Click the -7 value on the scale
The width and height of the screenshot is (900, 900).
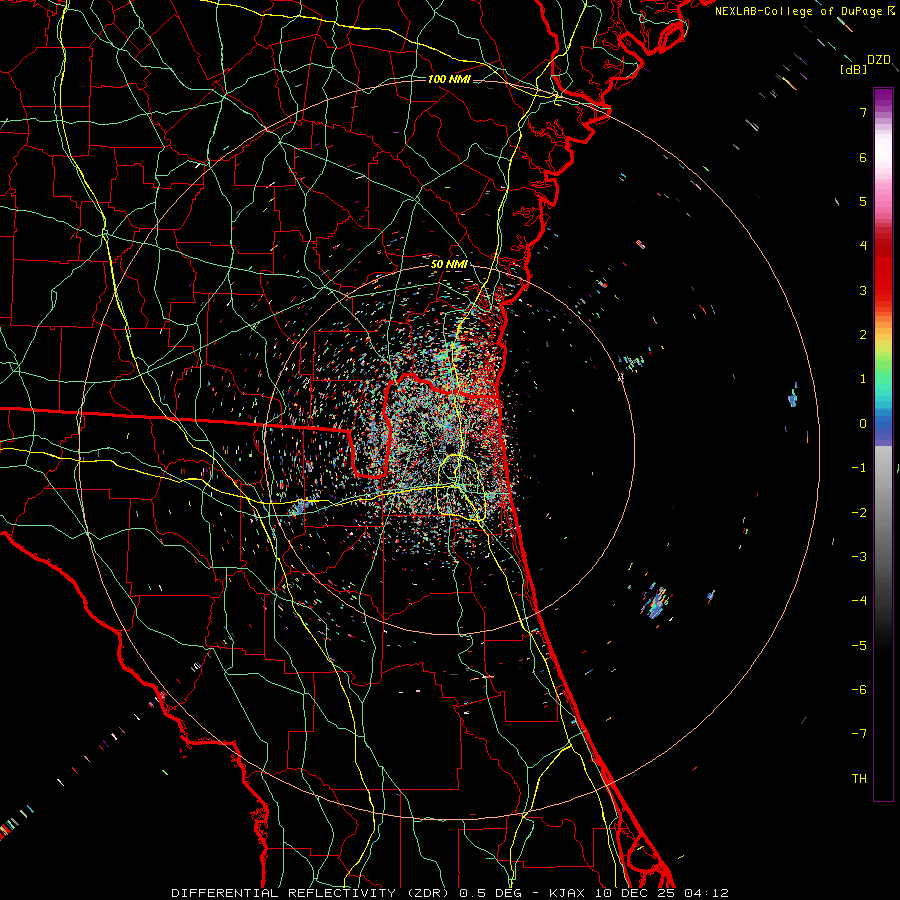859,734
